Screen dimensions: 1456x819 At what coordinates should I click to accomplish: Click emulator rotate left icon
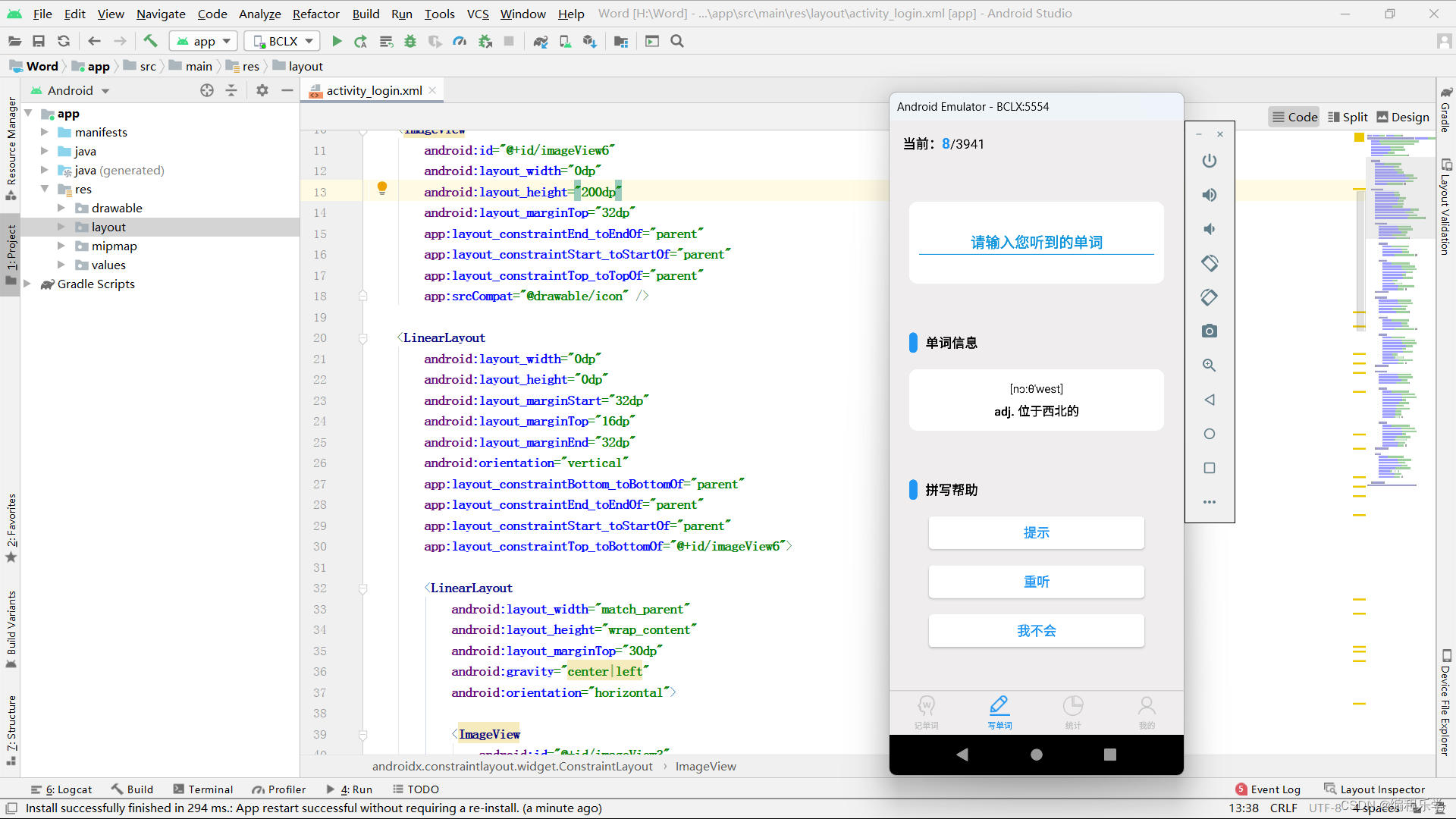1210,263
